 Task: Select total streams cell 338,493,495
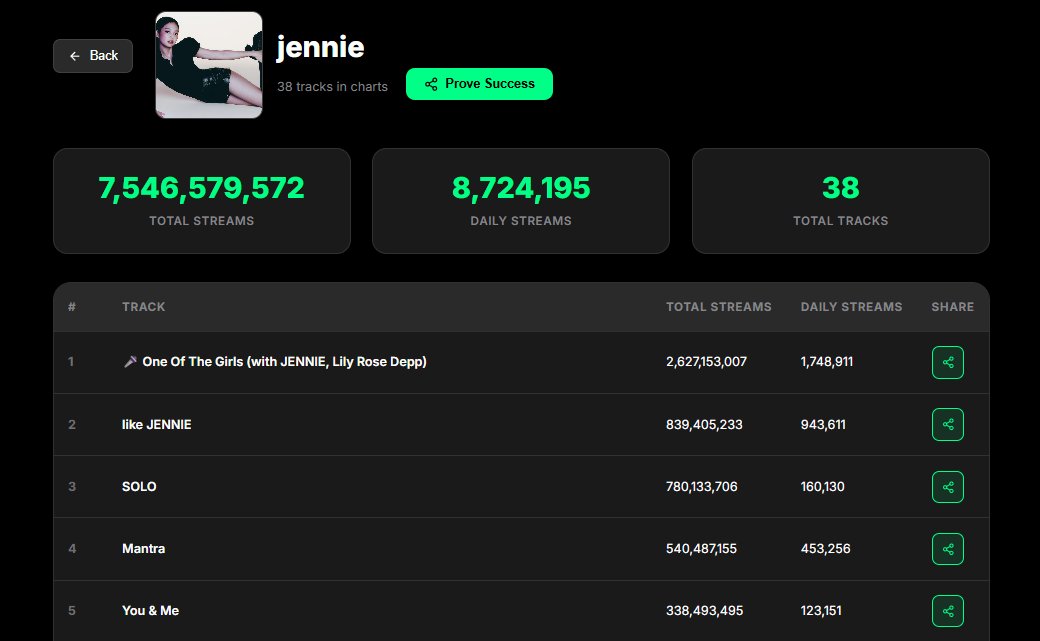click(x=704, y=610)
